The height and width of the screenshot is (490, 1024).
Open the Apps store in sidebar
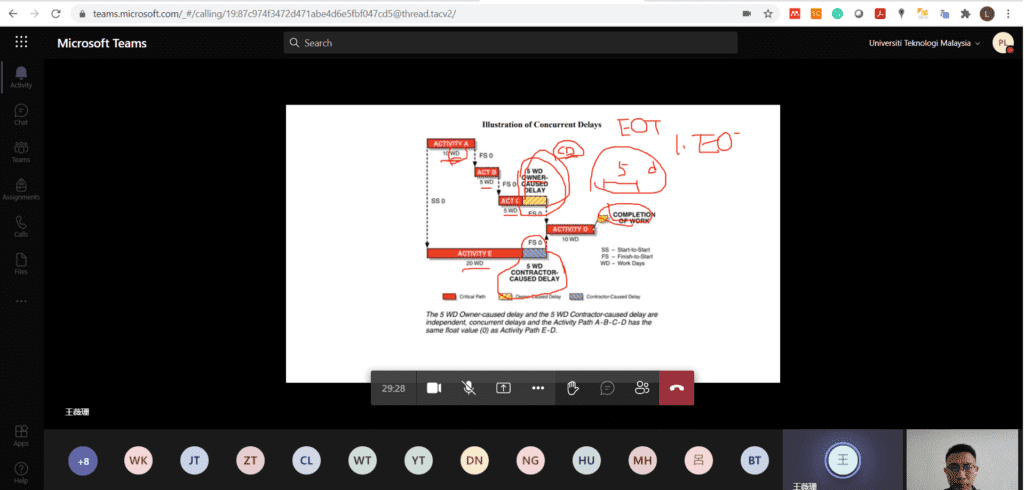pos(21,435)
